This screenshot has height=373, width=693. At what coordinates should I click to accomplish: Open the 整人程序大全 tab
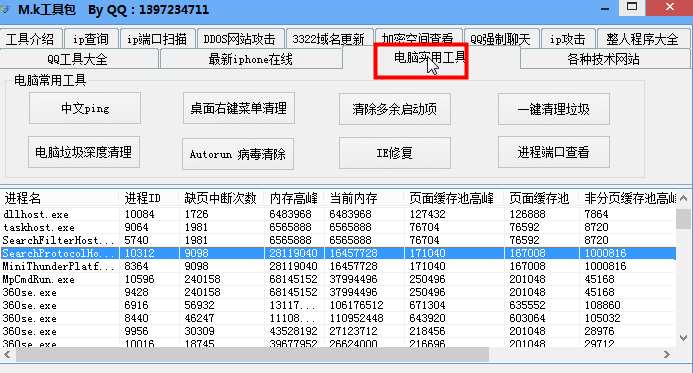point(643,38)
